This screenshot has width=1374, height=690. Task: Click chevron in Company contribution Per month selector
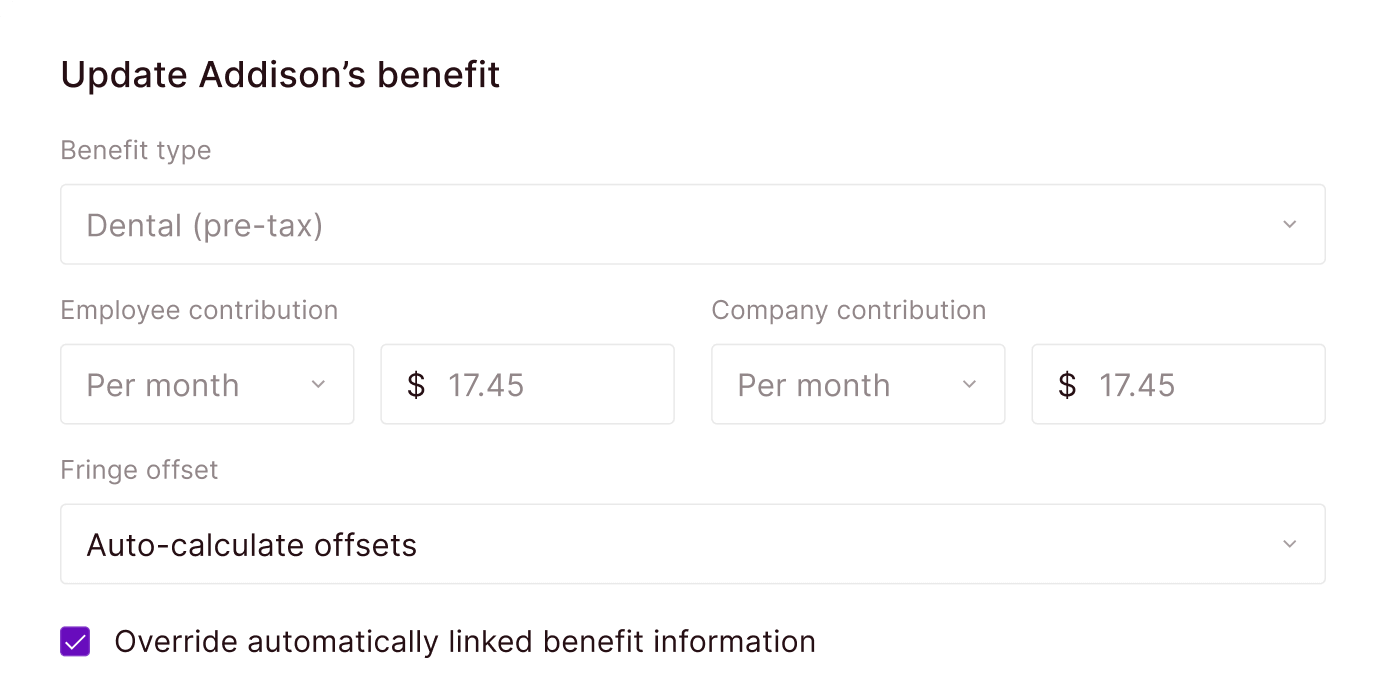(x=969, y=385)
